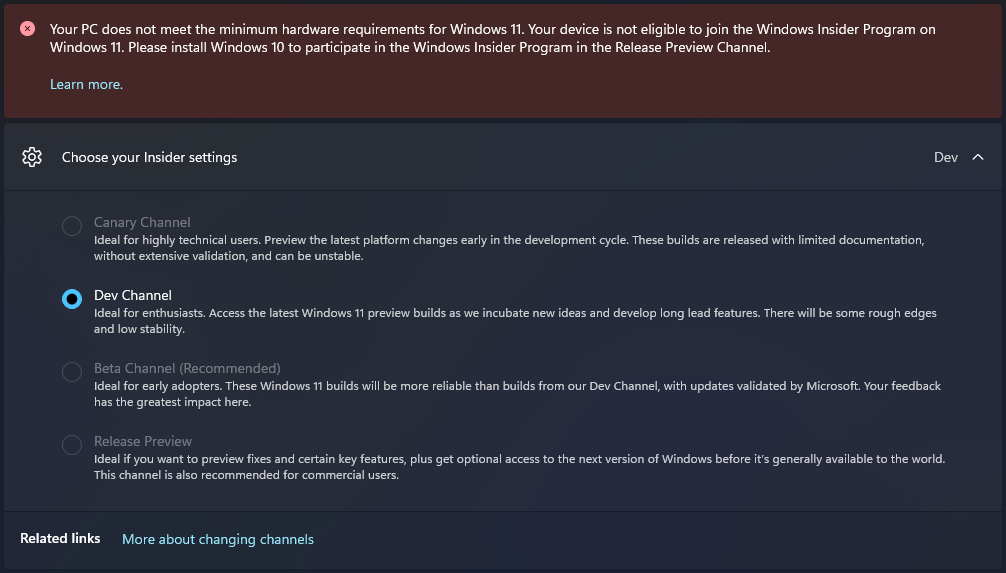Click the Dev Channel title text
The height and width of the screenshot is (573, 1006).
(133, 295)
